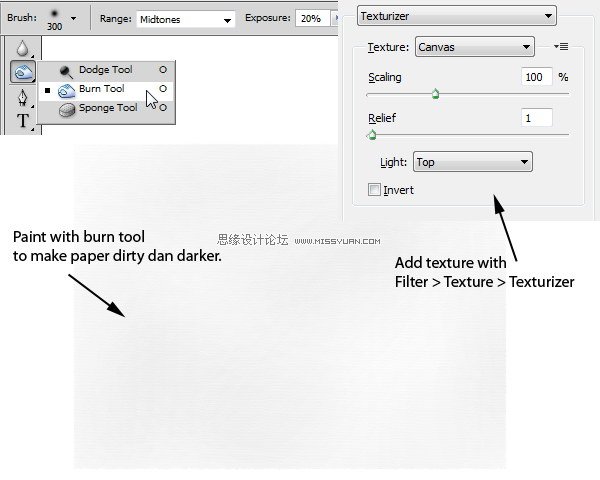Open the Light dropdown set to Top
Image resolution: width=600 pixels, height=480 pixels.
coord(473,162)
